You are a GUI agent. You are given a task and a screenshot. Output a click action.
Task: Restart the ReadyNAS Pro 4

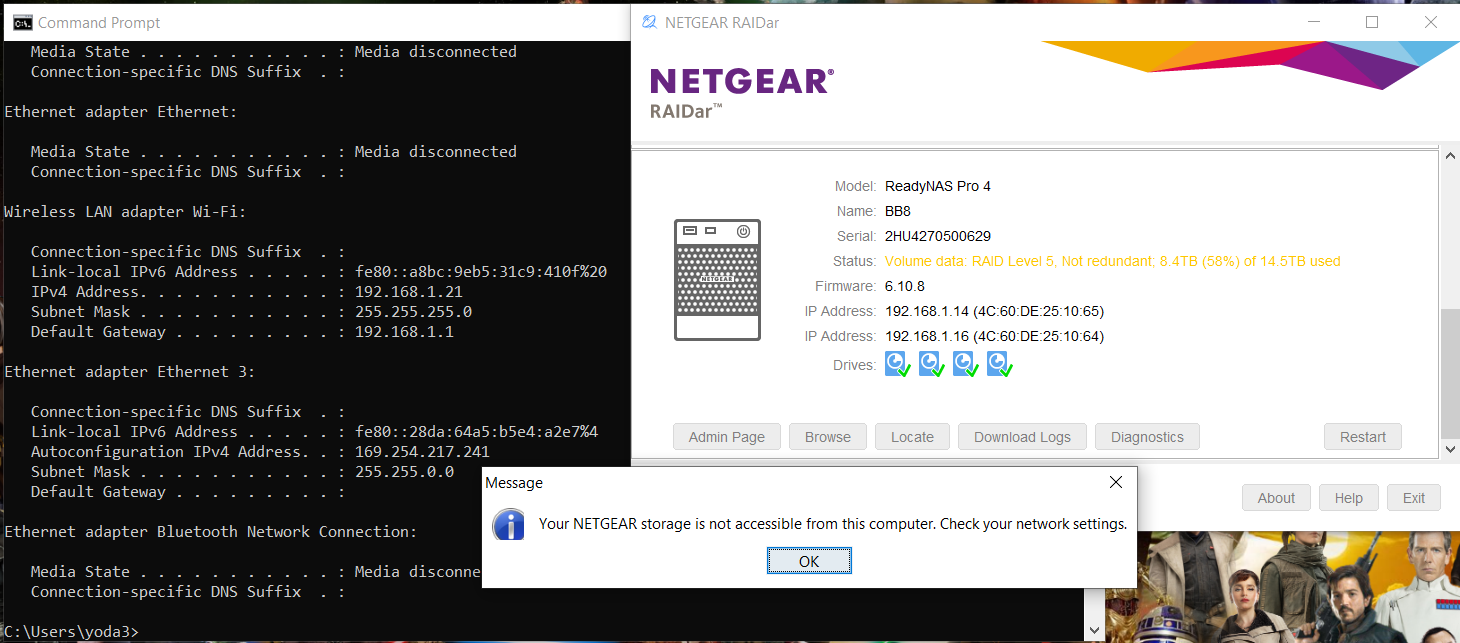point(1363,436)
